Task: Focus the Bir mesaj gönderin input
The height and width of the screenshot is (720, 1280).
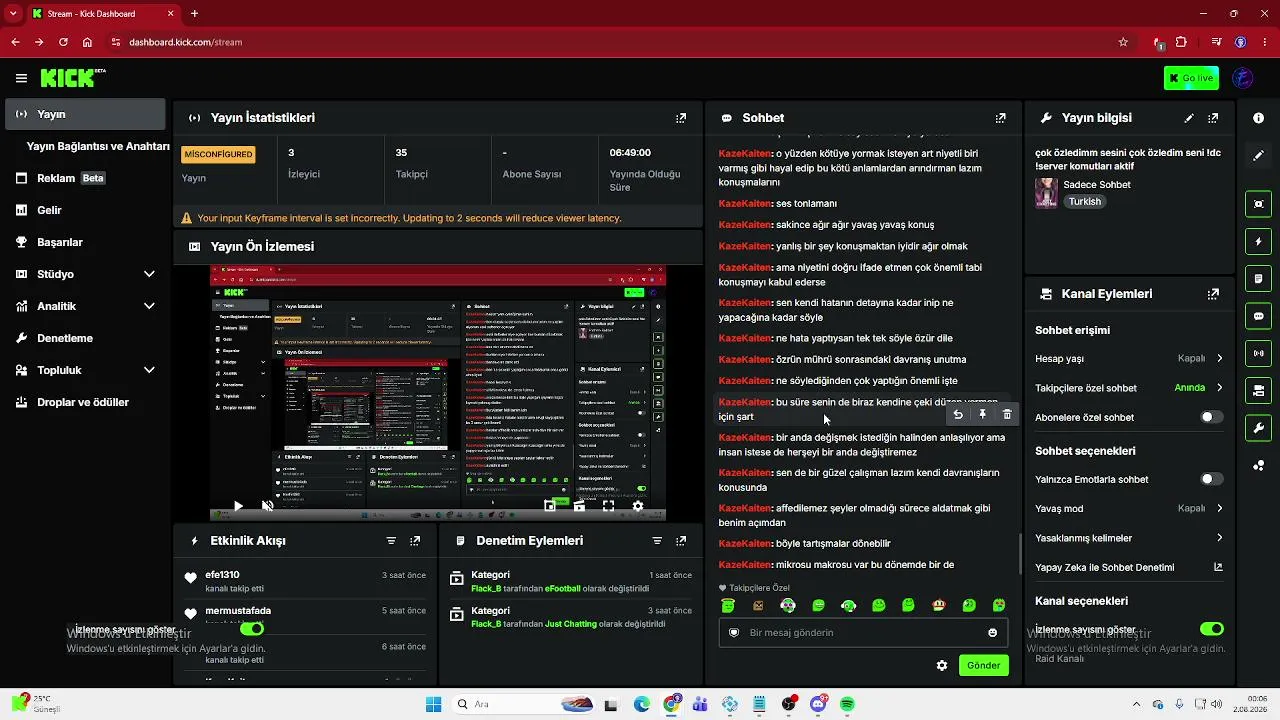Action: point(863,633)
